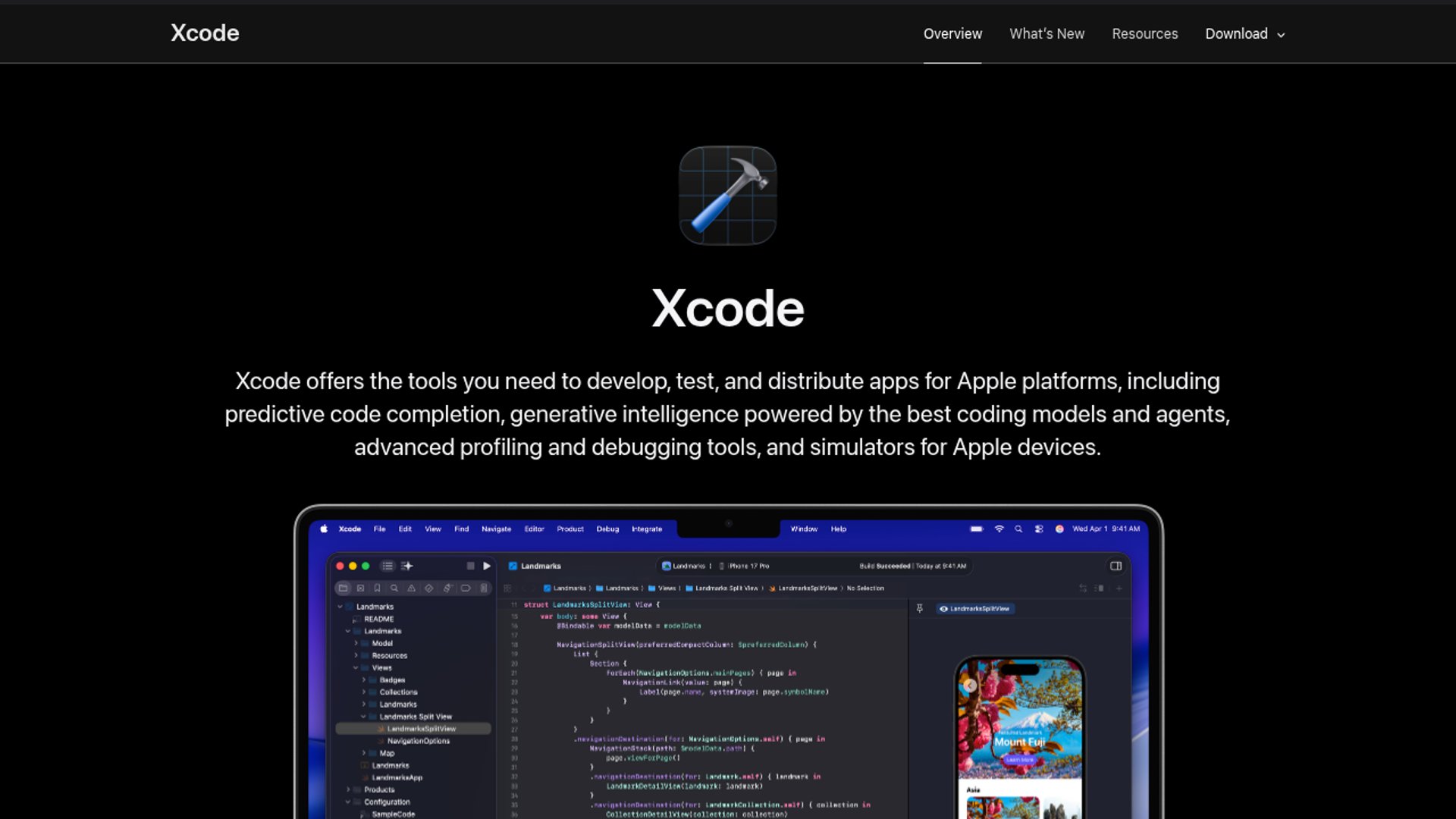Click the menu bar date Wed Apr 1 9:41 AM
Screen dimensions: 1456x819
[1106, 529]
